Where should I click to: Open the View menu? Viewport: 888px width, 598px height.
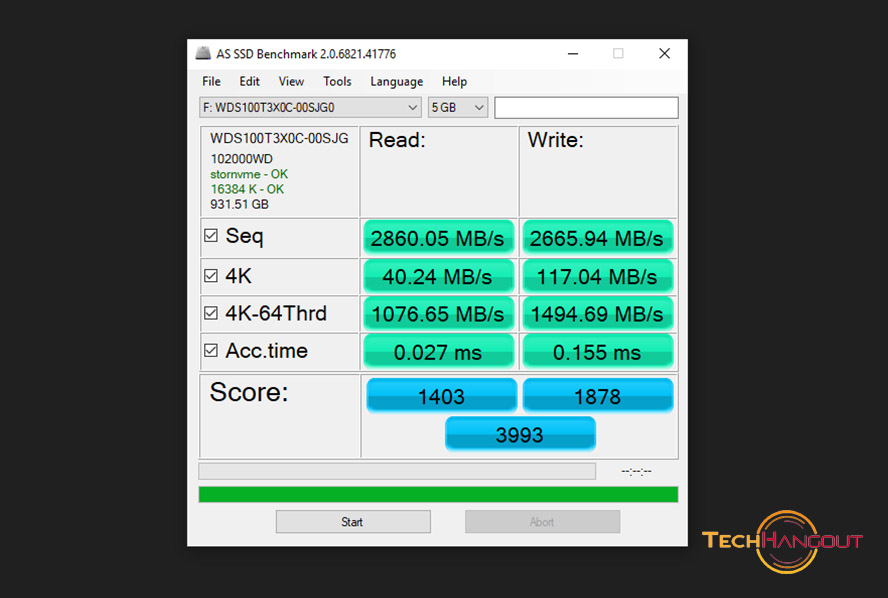point(291,82)
